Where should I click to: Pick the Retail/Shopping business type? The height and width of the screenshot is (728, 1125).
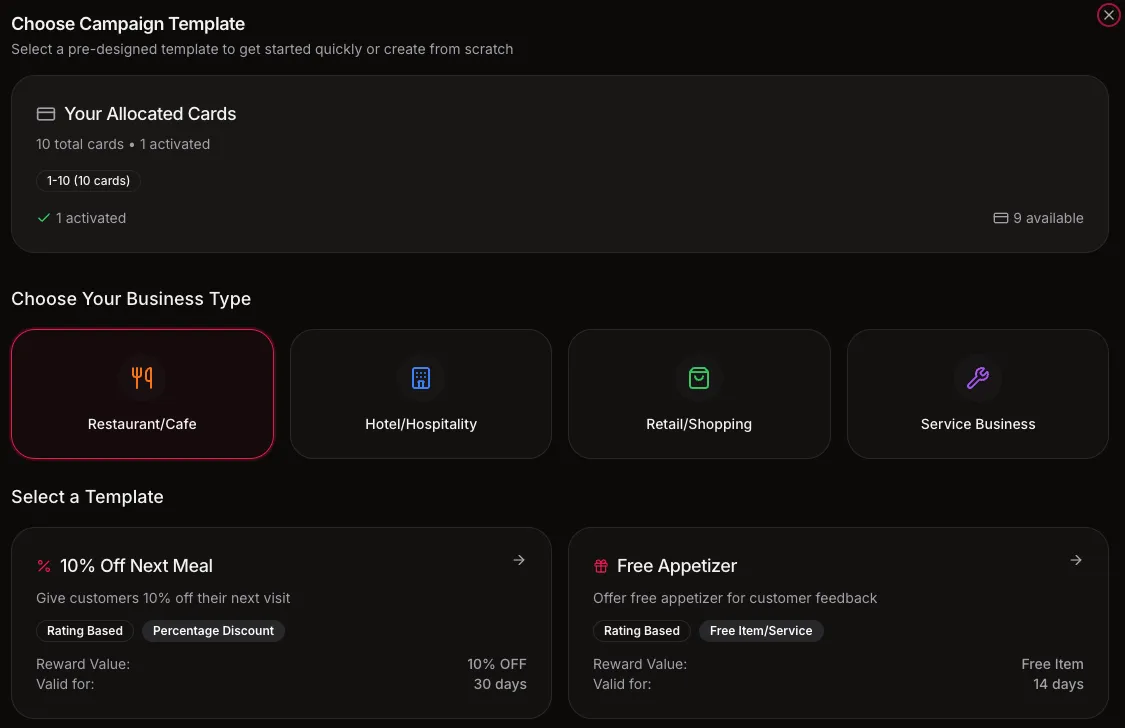click(699, 424)
